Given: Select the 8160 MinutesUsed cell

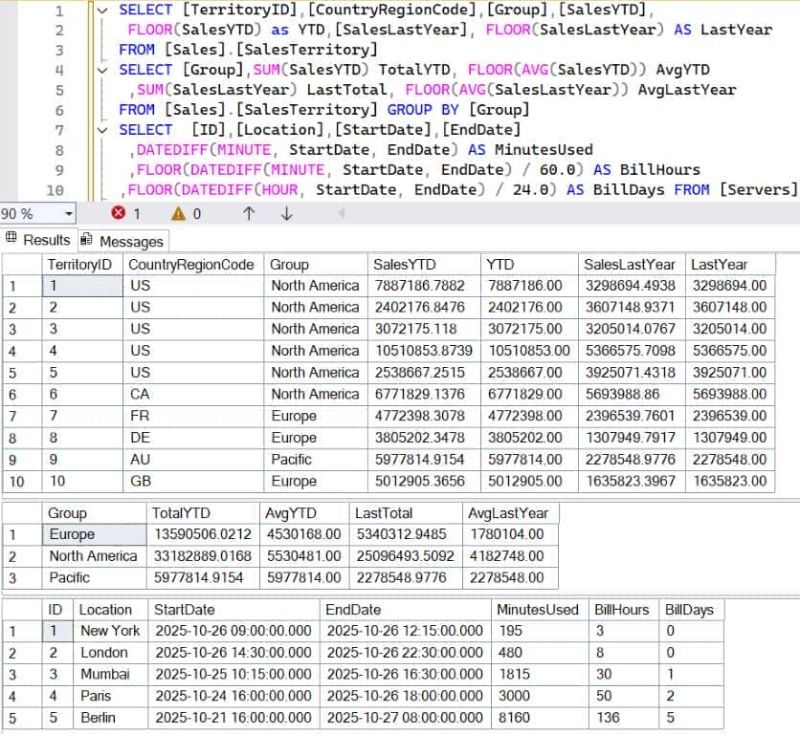Looking at the screenshot, I should click(x=540, y=718).
